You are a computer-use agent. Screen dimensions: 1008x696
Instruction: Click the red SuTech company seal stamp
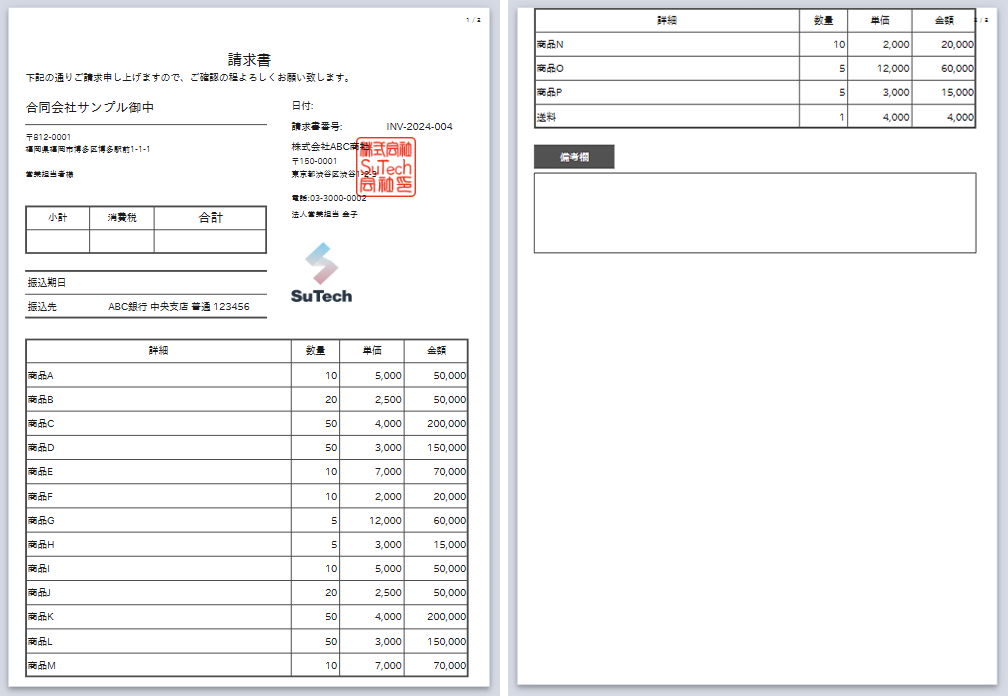pyautogui.click(x=386, y=168)
